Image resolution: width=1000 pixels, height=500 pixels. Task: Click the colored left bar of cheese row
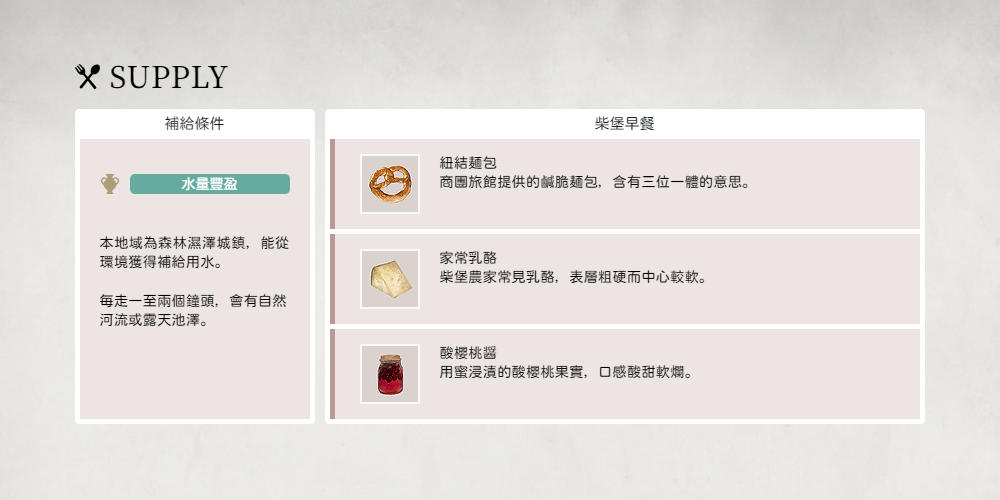tap(332, 279)
